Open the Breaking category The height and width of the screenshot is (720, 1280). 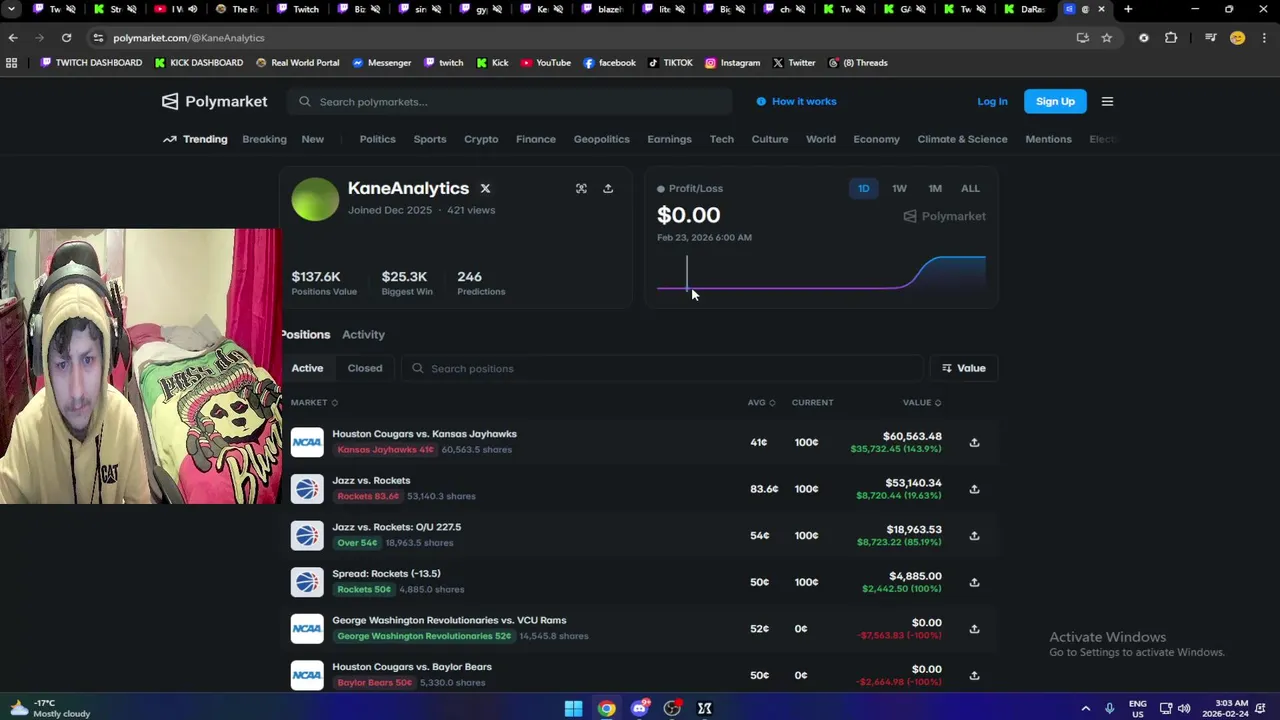coord(264,139)
